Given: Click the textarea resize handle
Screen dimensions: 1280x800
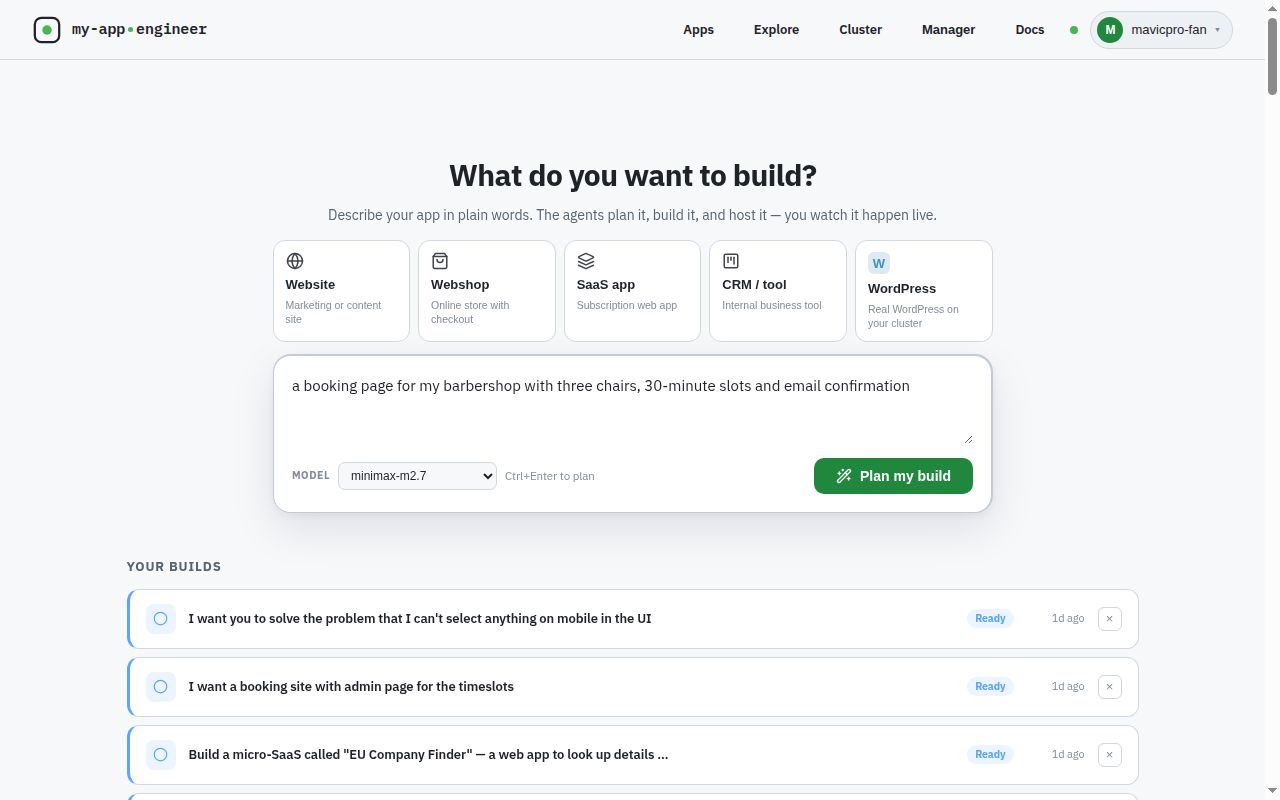Looking at the screenshot, I should (x=968, y=439).
